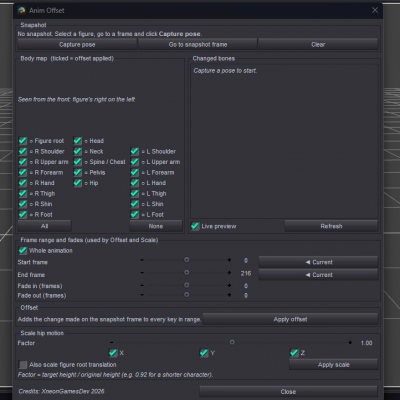
Task: Decrease End frame with minus
Action: 142,273
